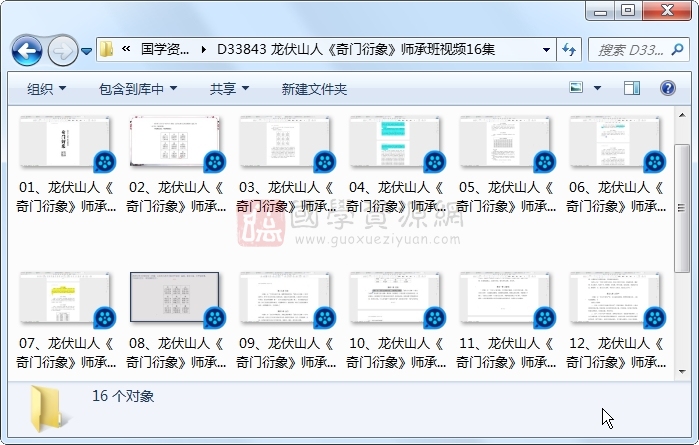The image size is (699, 445).
Task: Select video thumbnail of file 07
Action: point(65,298)
